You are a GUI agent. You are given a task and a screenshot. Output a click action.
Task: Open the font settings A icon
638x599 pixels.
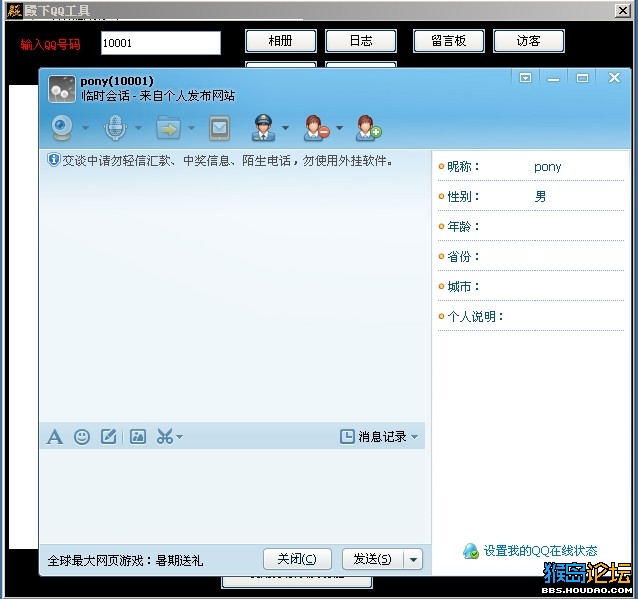coord(55,437)
